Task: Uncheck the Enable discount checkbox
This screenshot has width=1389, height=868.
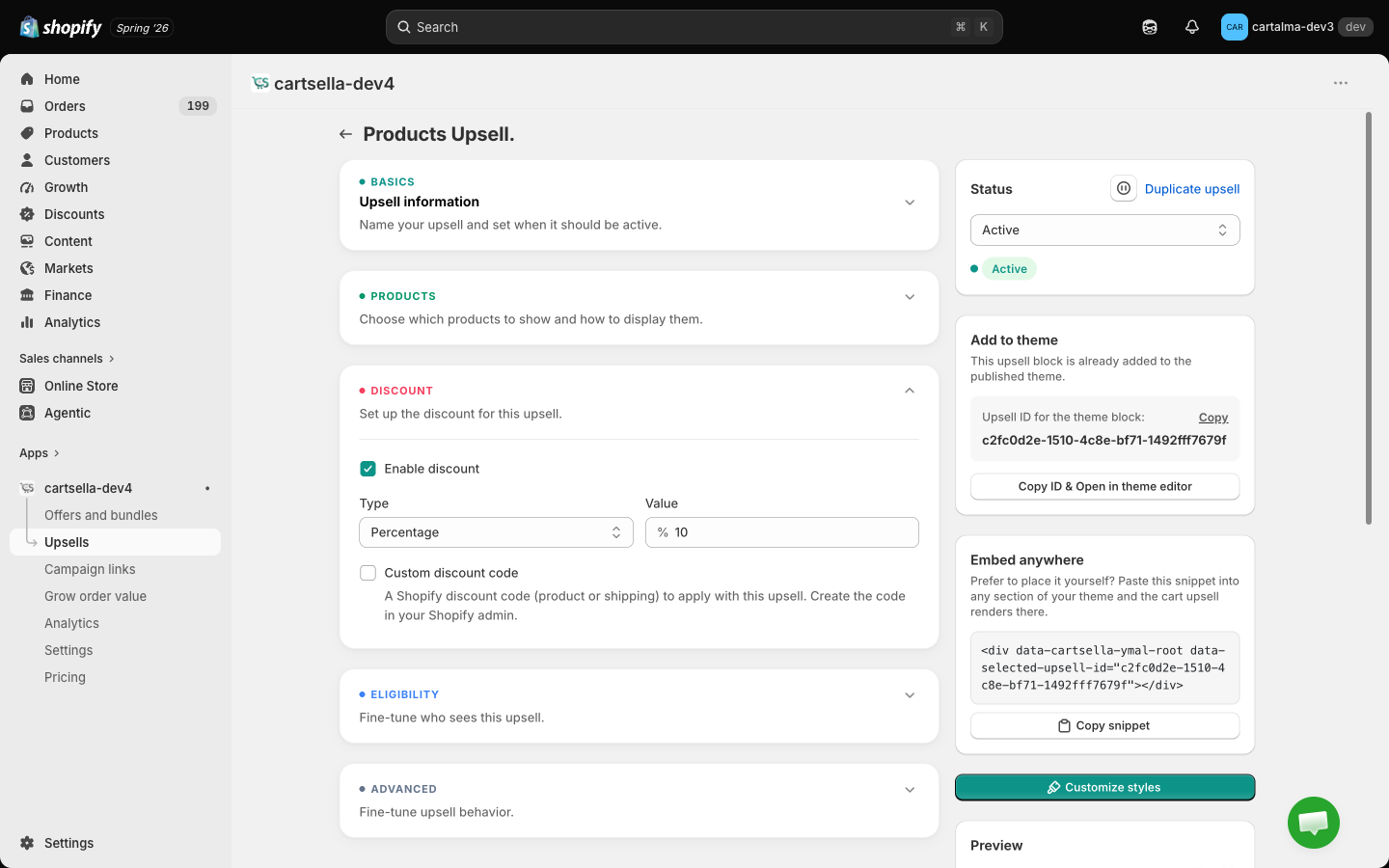Action: (368, 469)
